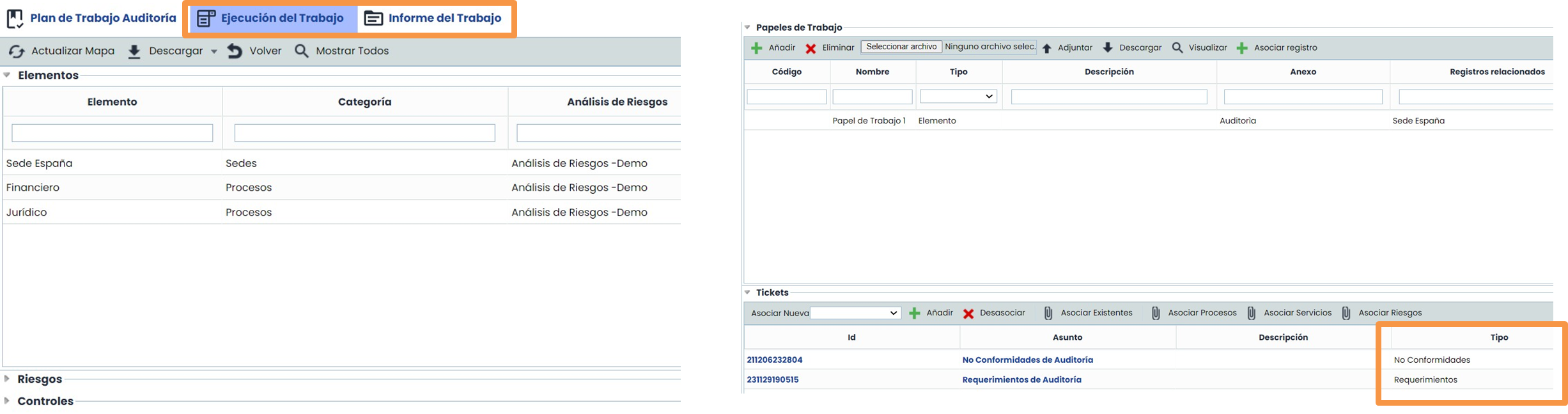Click the Adjuntar upload arrow icon

pos(1046,49)
